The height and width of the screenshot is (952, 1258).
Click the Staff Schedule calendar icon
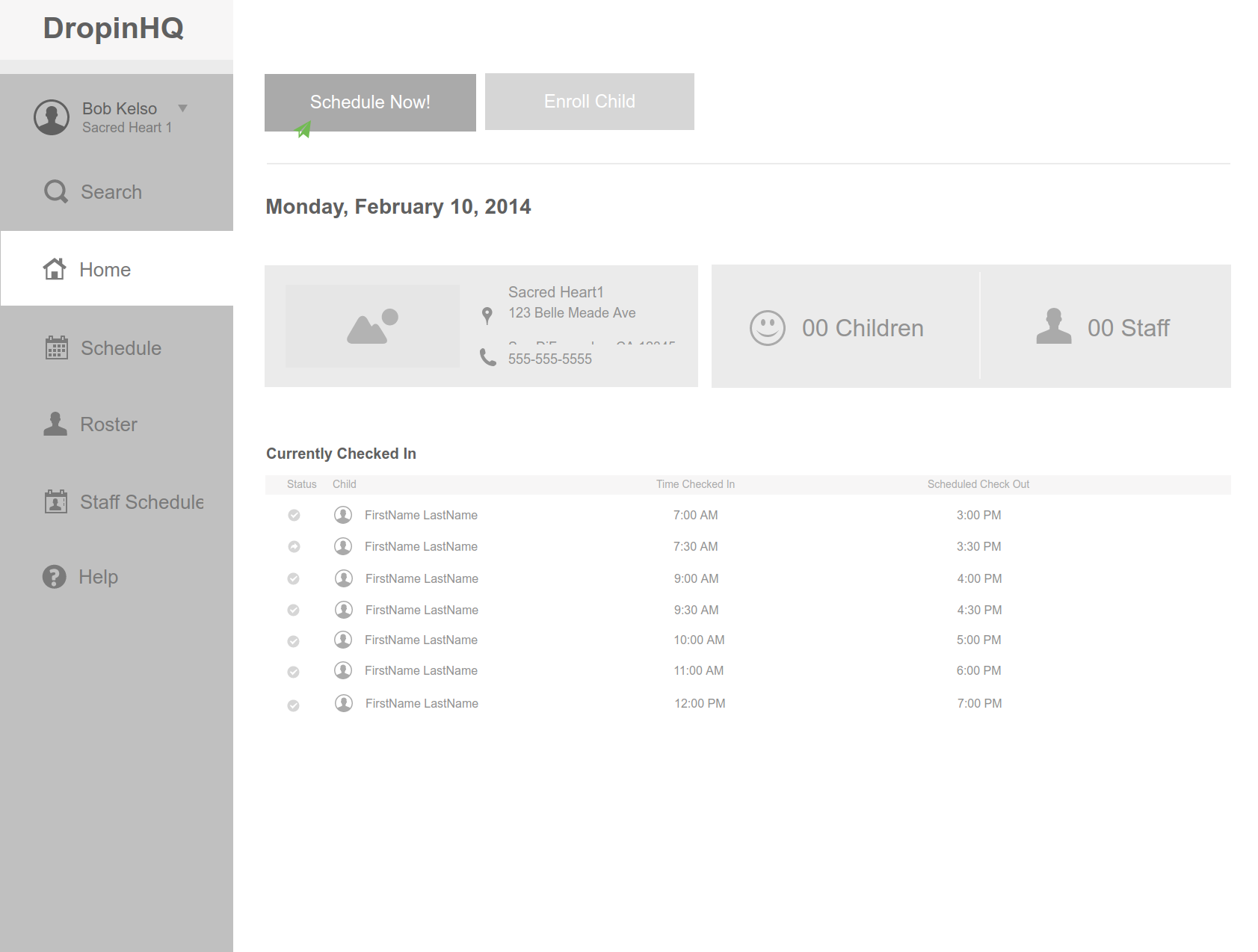[56, 501]
